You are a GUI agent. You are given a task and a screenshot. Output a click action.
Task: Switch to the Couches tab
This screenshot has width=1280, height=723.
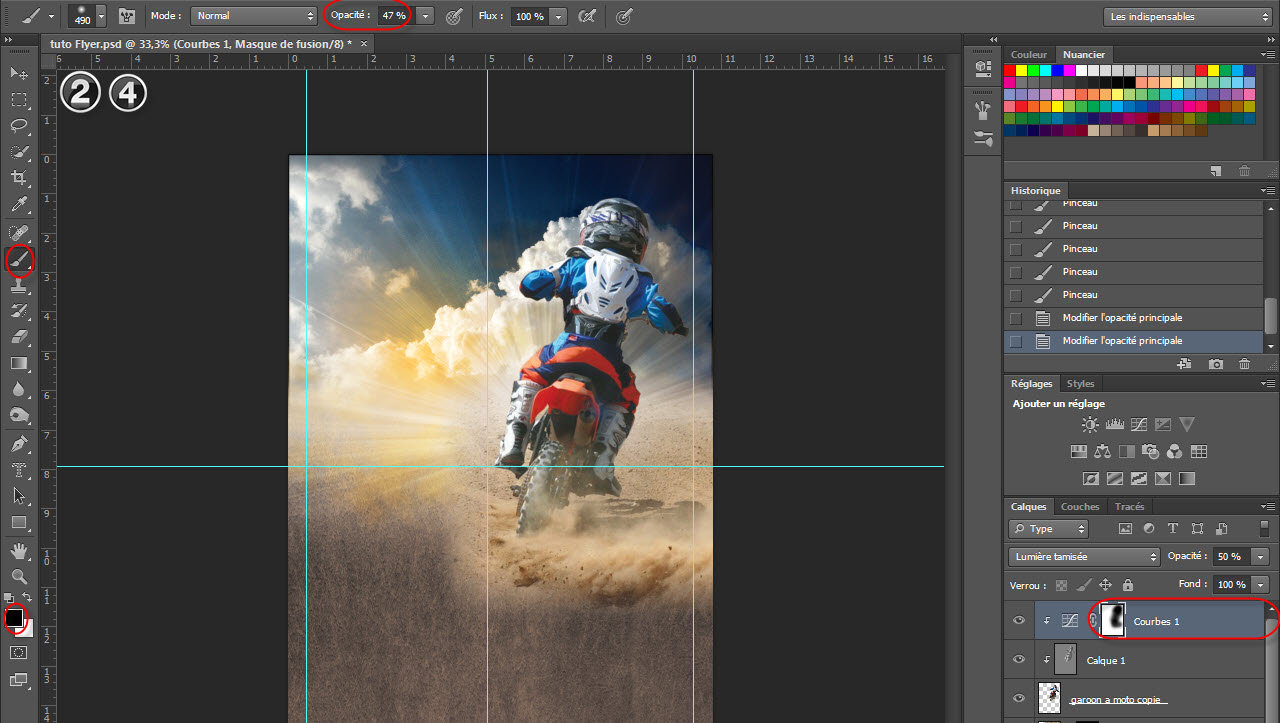(x=1079, y=507)
